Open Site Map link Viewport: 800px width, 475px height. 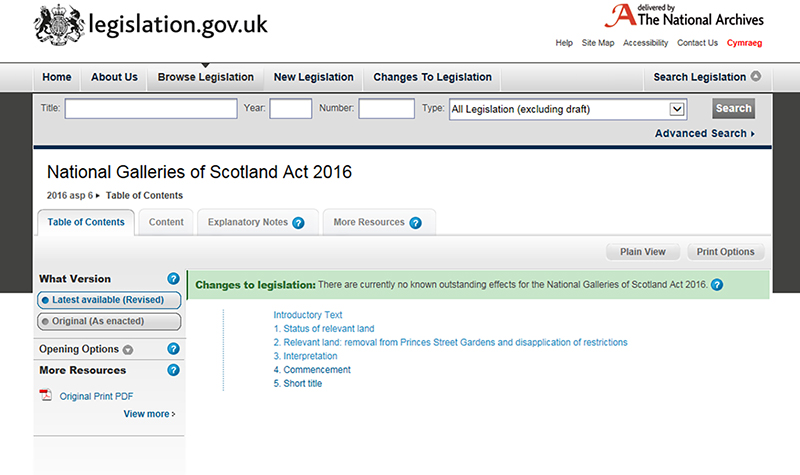point(597,43)
